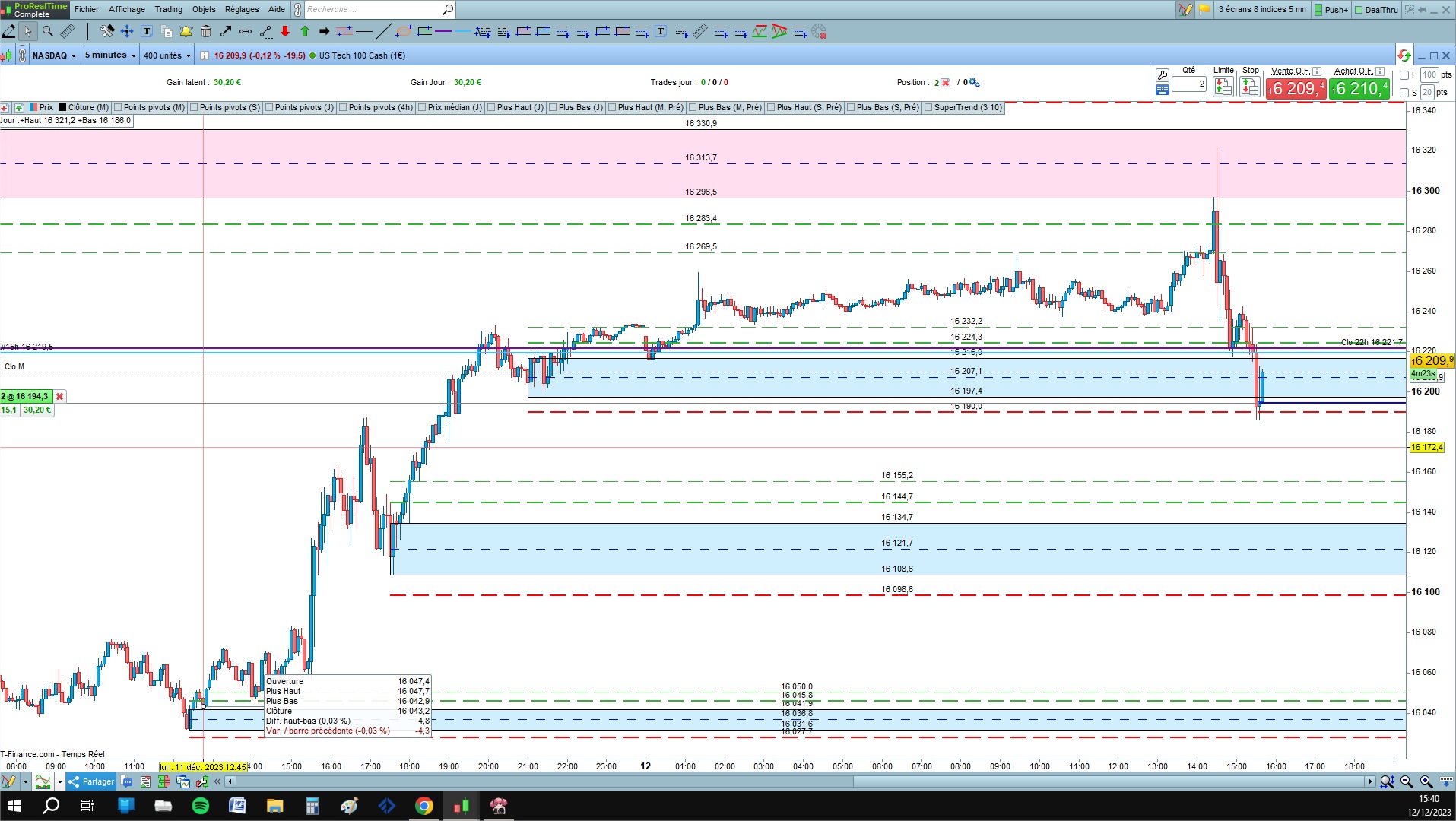1456x821 pixels.
Task: Open the order book green-red bars icon
Action: click(x=163, y=781)
